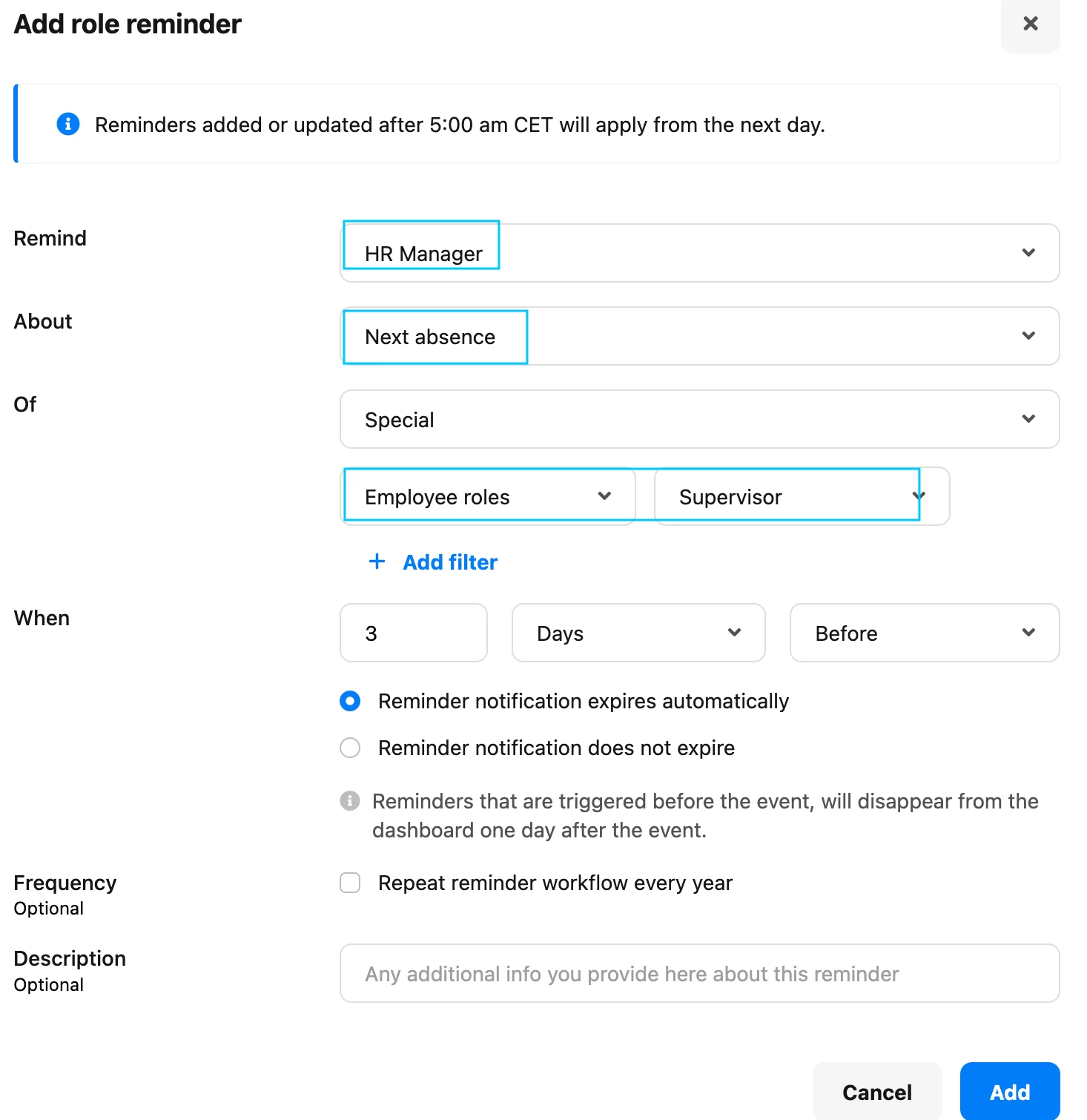Open the Days unit dropdown
The height and width of the screenshot is (1120, 1087).
638,633
